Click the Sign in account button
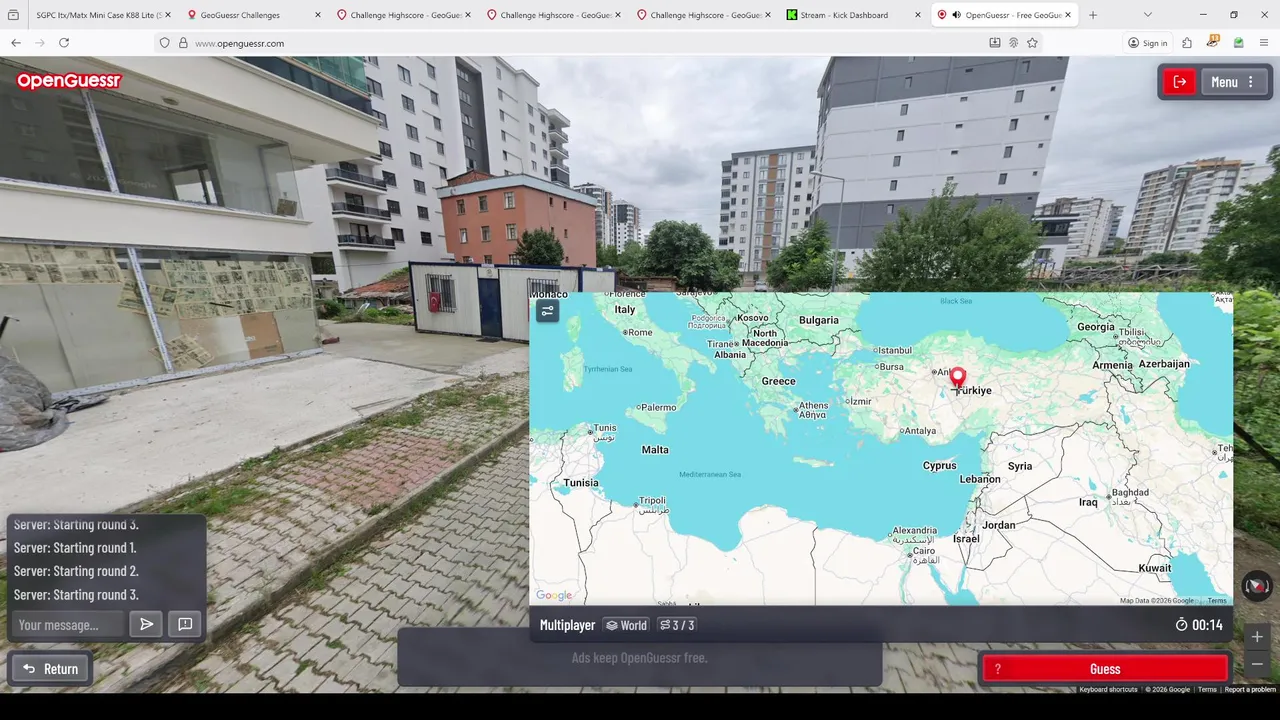The image size is (1280, 720). [1147, 43]
